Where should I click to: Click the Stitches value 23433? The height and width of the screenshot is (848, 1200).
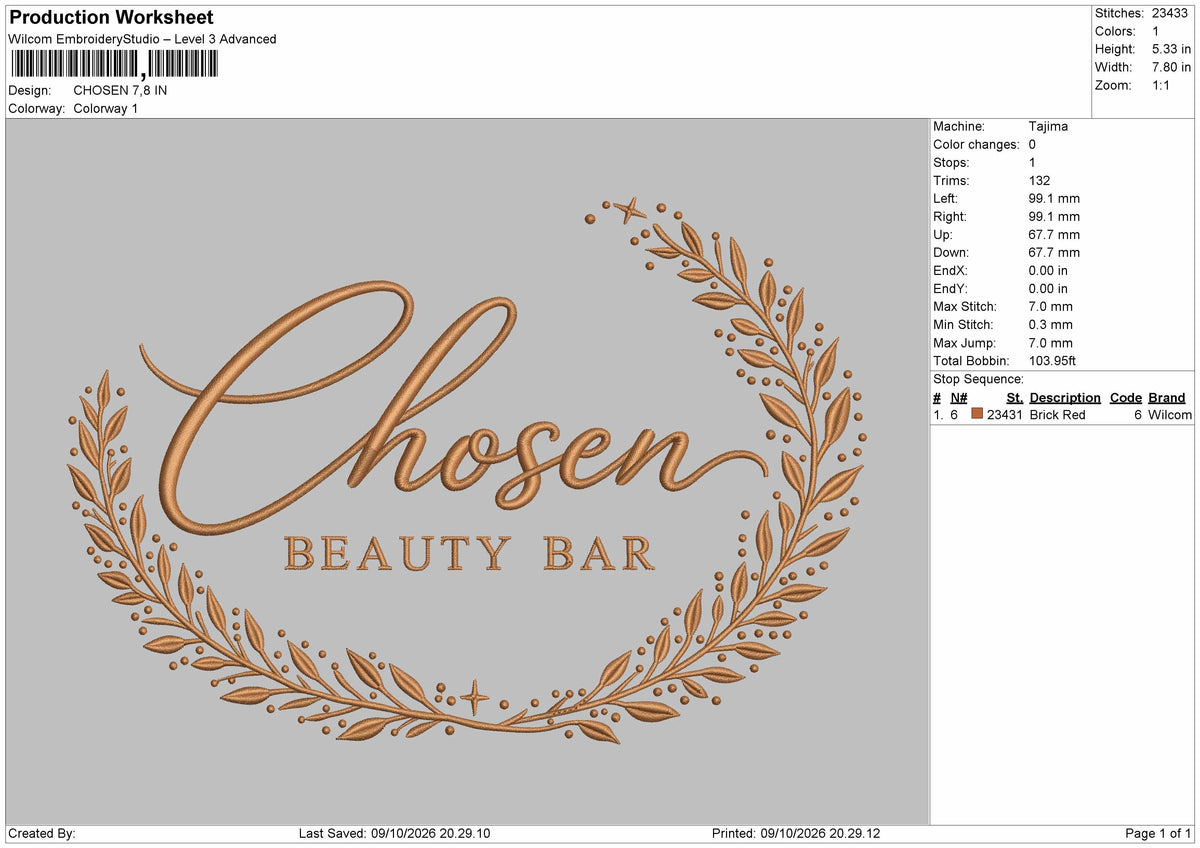coord(1170,13)
